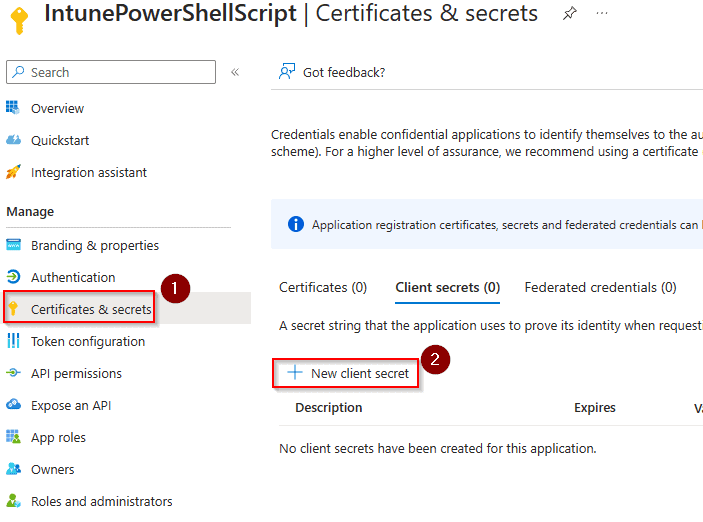
Task: Click the yellow key app icon in header
Action: [x=19, y=20]
